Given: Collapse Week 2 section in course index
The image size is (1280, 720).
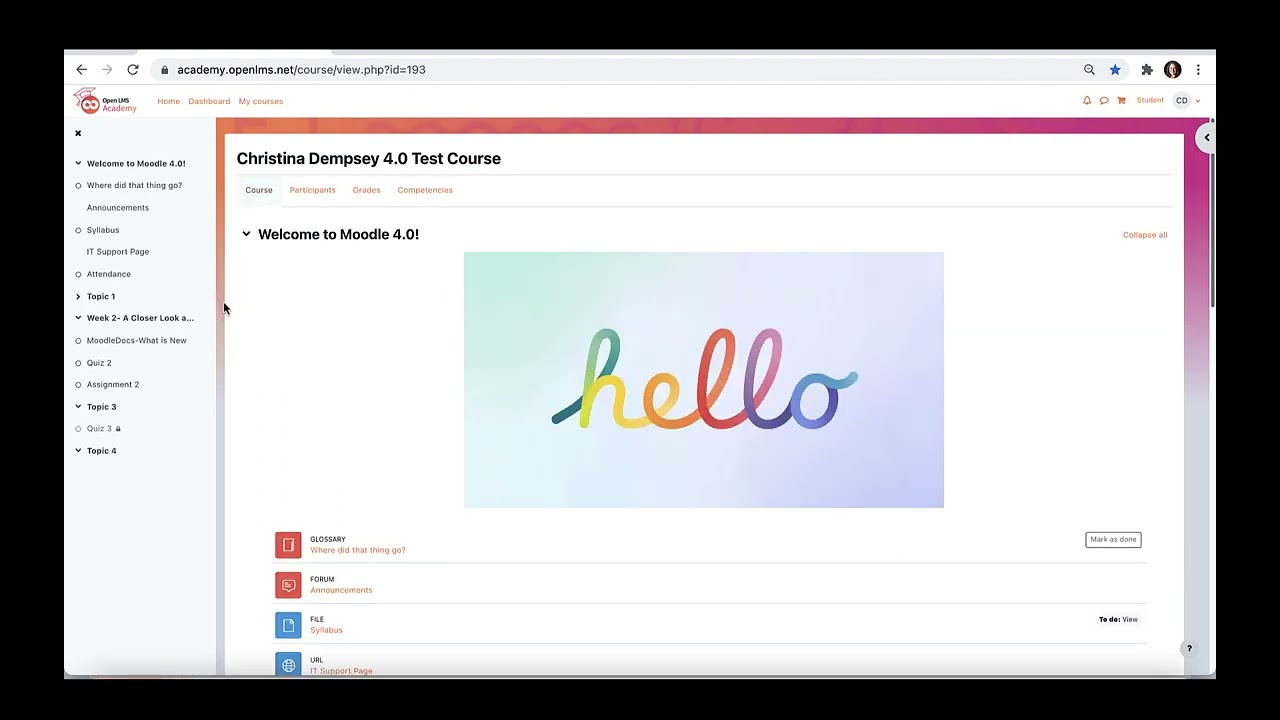Looking at the screenshot, I should coord(78,318).
